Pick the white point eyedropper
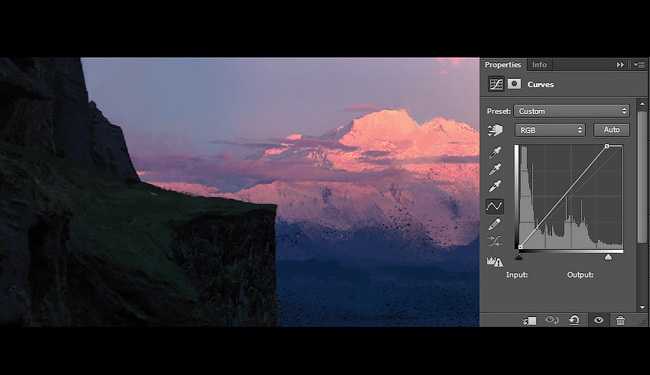The height and width of the screenshot is (375, 650). click(x=495, y=186)
